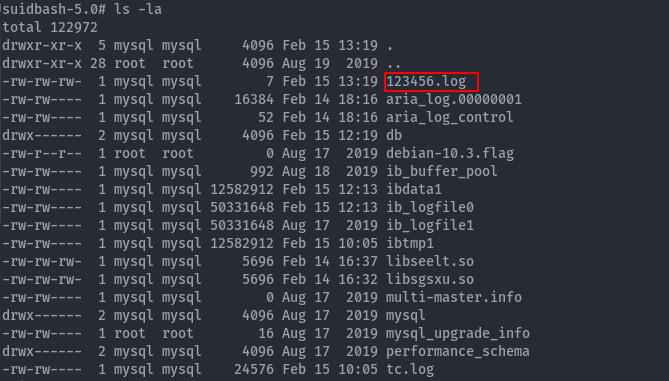Click the libseelt.so filename
Image resolution: width=669 pixels, height=381 pixels.
click(x=430, y=261)
